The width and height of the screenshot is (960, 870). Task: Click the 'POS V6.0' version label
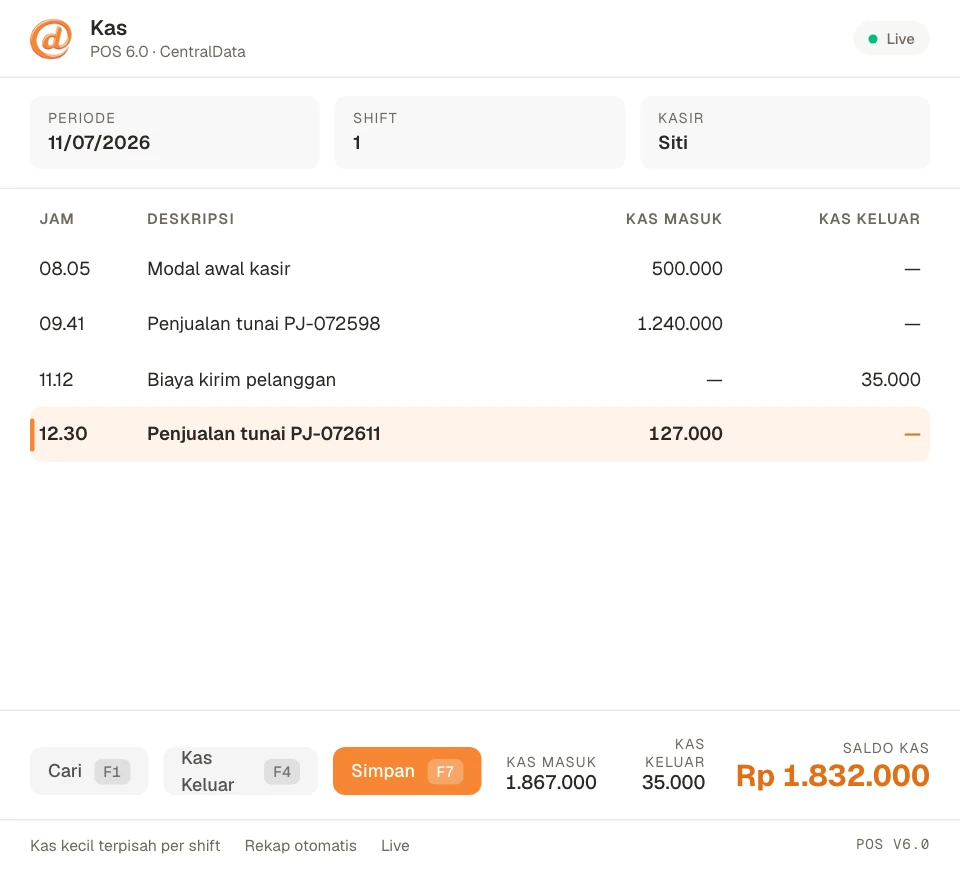click(893, 844)
